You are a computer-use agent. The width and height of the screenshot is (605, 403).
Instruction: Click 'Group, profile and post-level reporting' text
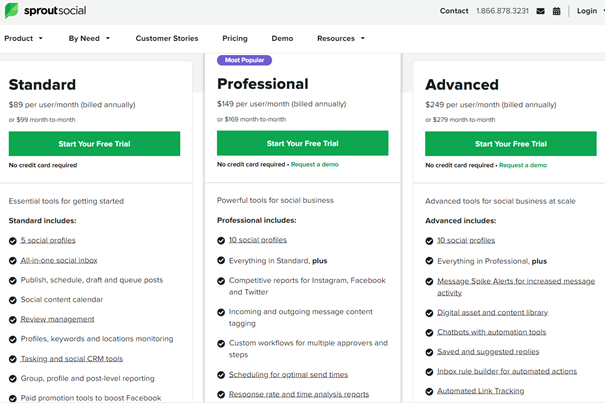[x=88, y=378]
